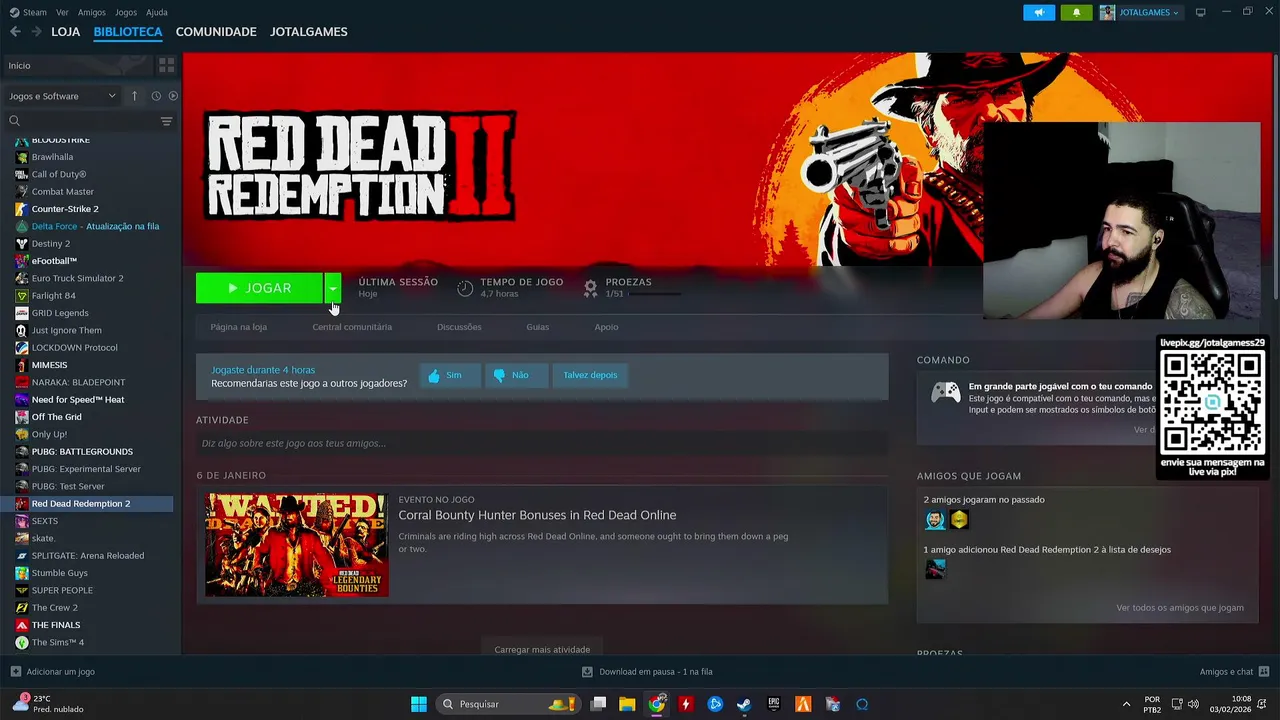Open Corral Bounty Hunter Bonuses event title
This screenshot has width=1280, height=720.
pos(537,515)
